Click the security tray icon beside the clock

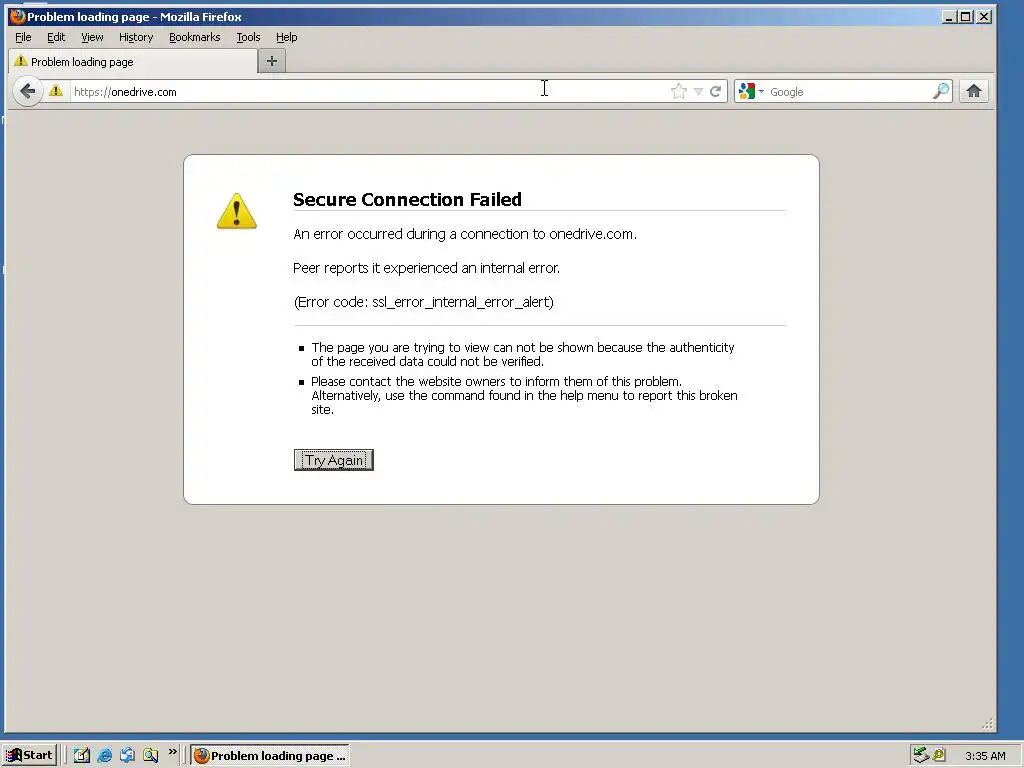click(939, 756)
